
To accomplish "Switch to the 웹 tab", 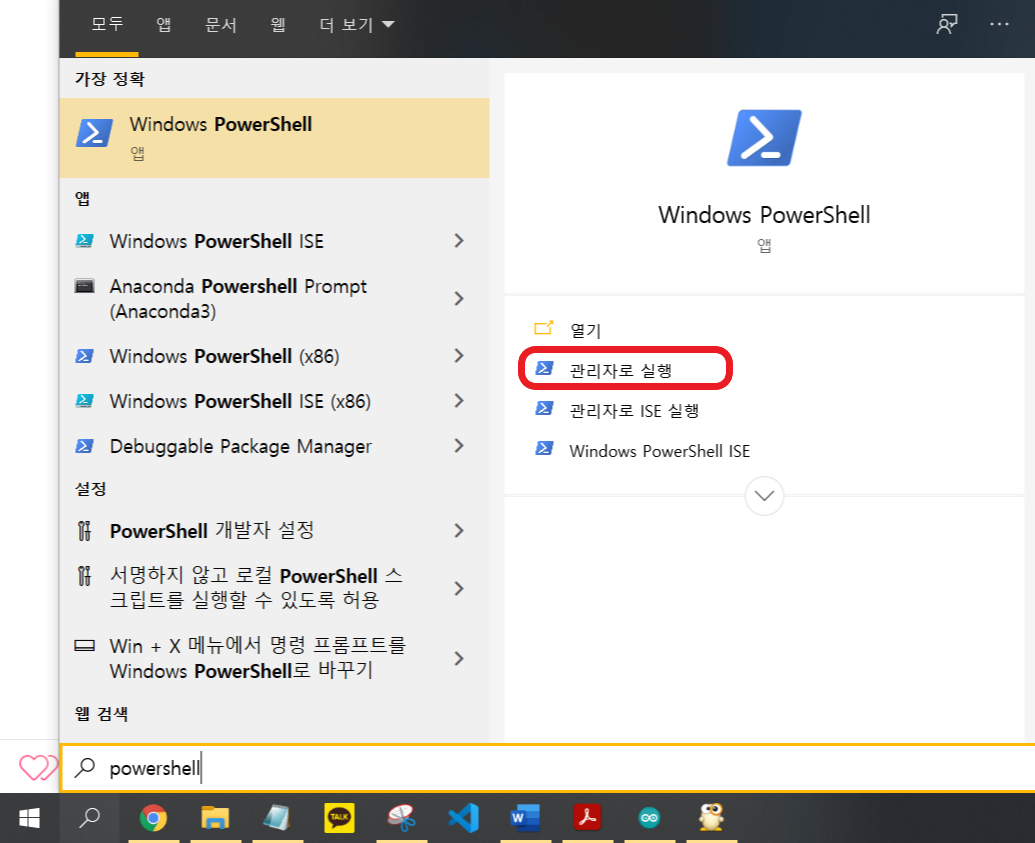I will click(278, 24).
